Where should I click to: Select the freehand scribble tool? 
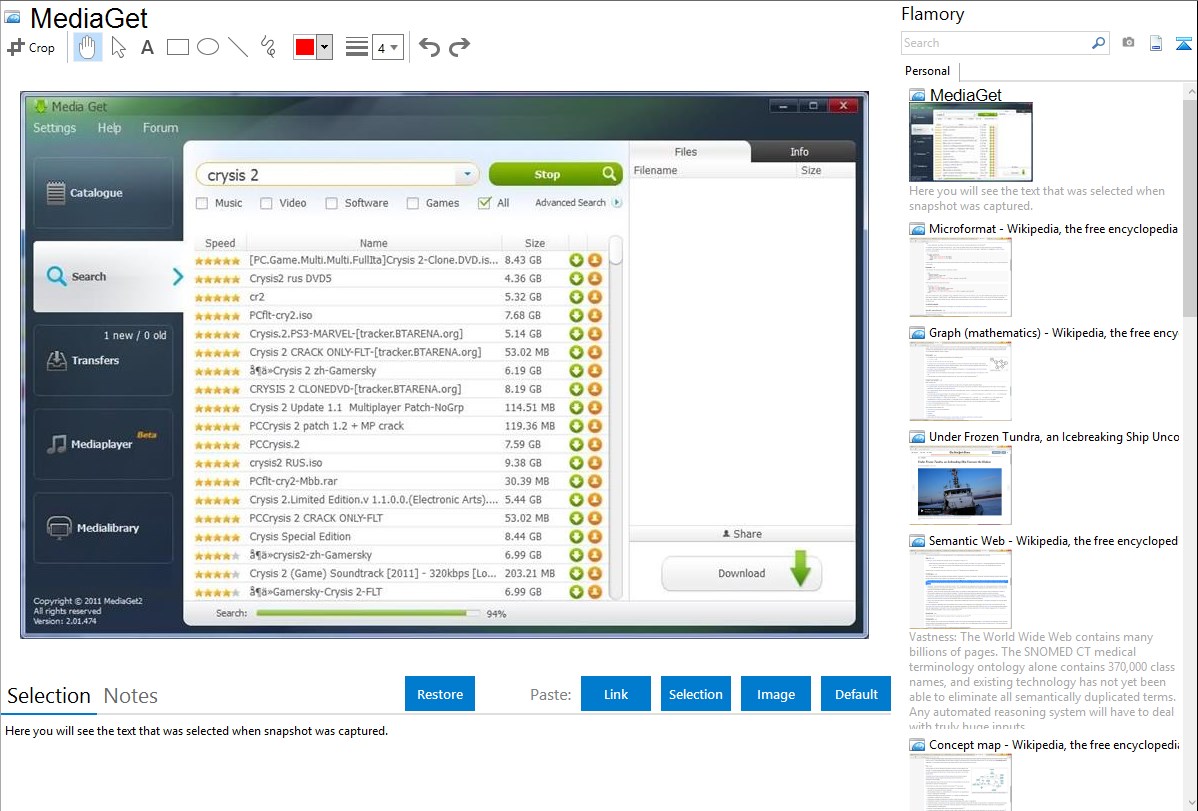268,47
